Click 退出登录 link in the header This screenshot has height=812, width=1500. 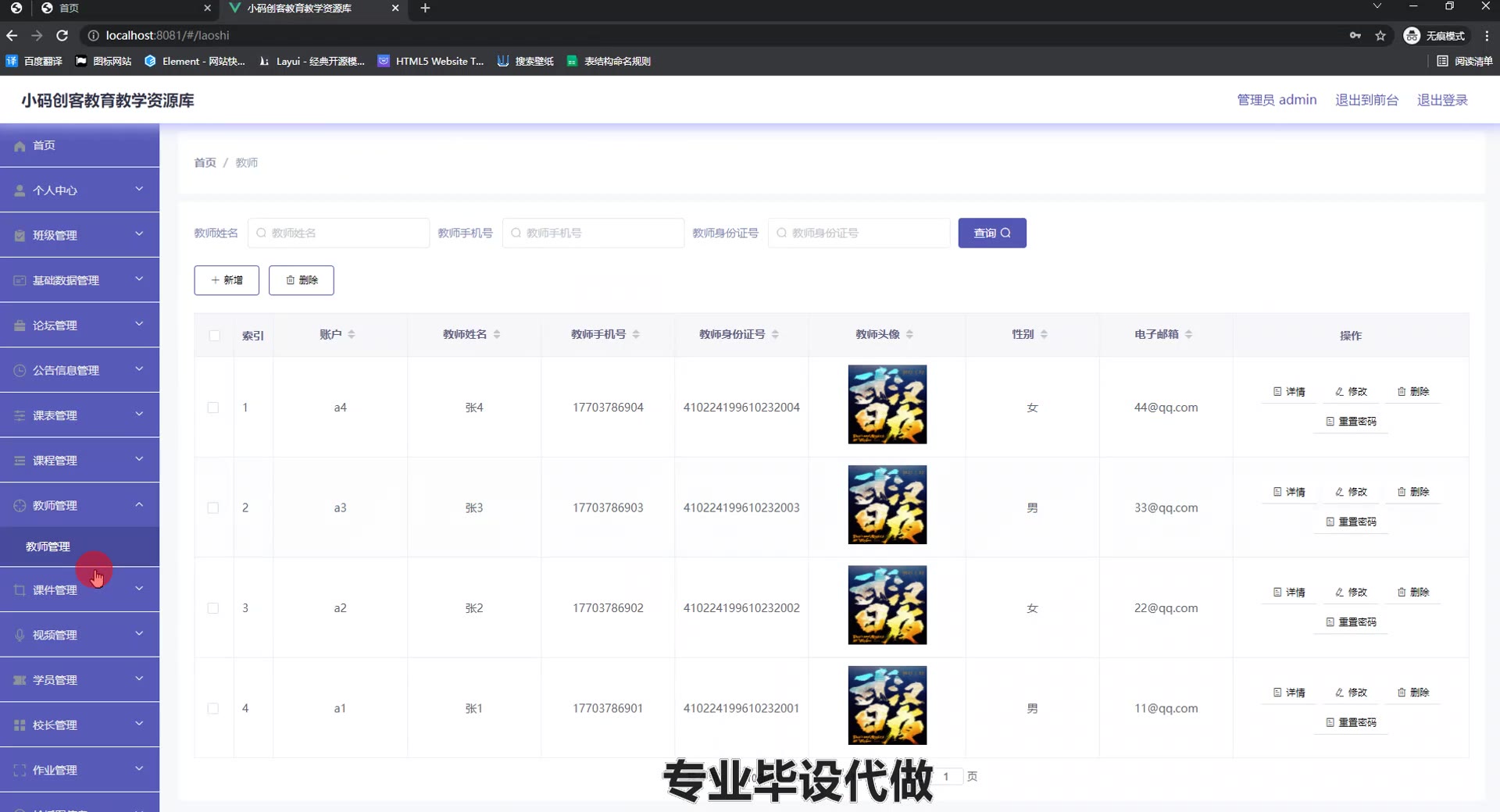[1441, 100]
